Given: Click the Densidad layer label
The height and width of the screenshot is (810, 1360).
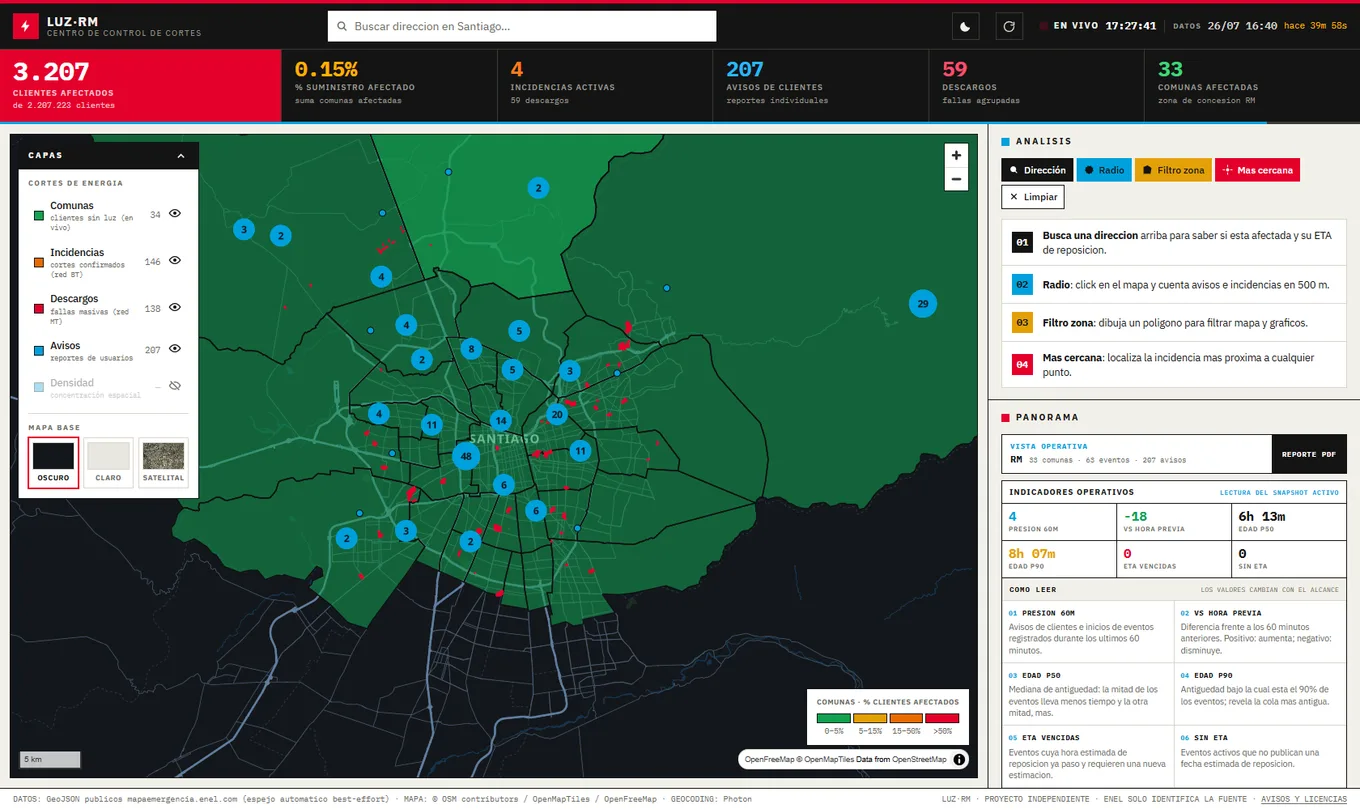Looking at the screenshot, I should tap(72, 383).
